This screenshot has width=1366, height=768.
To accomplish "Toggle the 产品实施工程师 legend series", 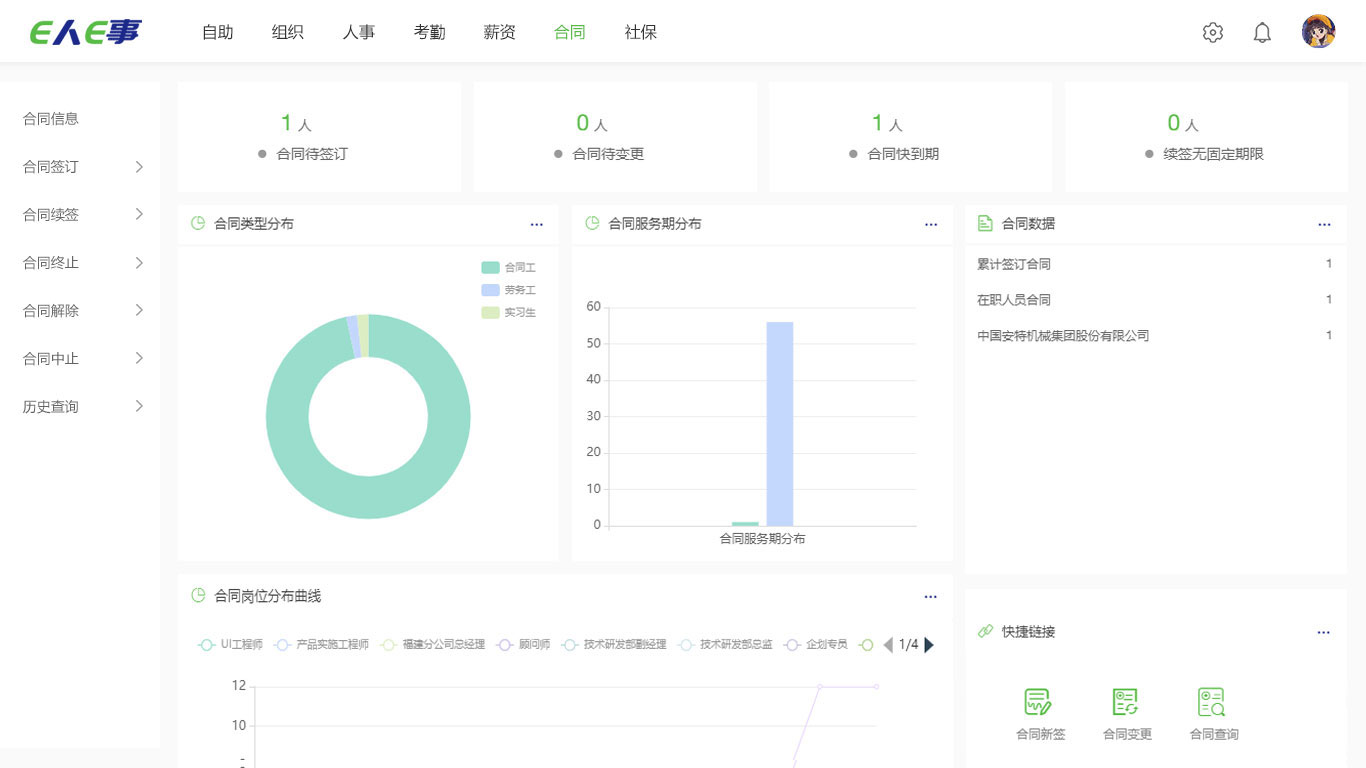I will (x=322, y=645).
